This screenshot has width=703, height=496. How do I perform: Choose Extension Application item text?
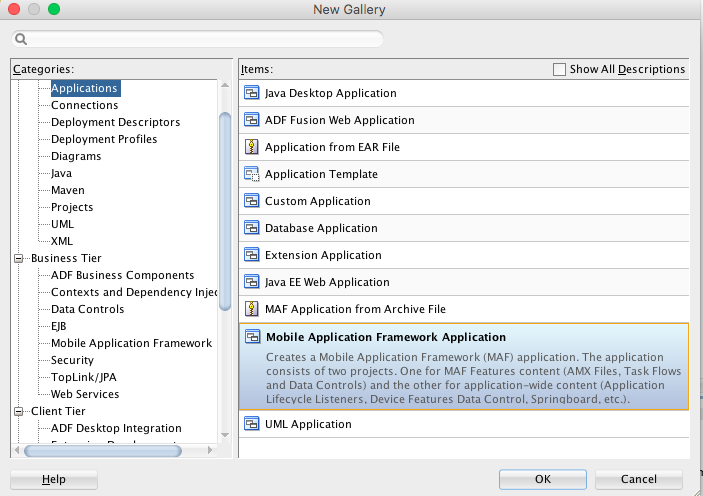(323, 255)
